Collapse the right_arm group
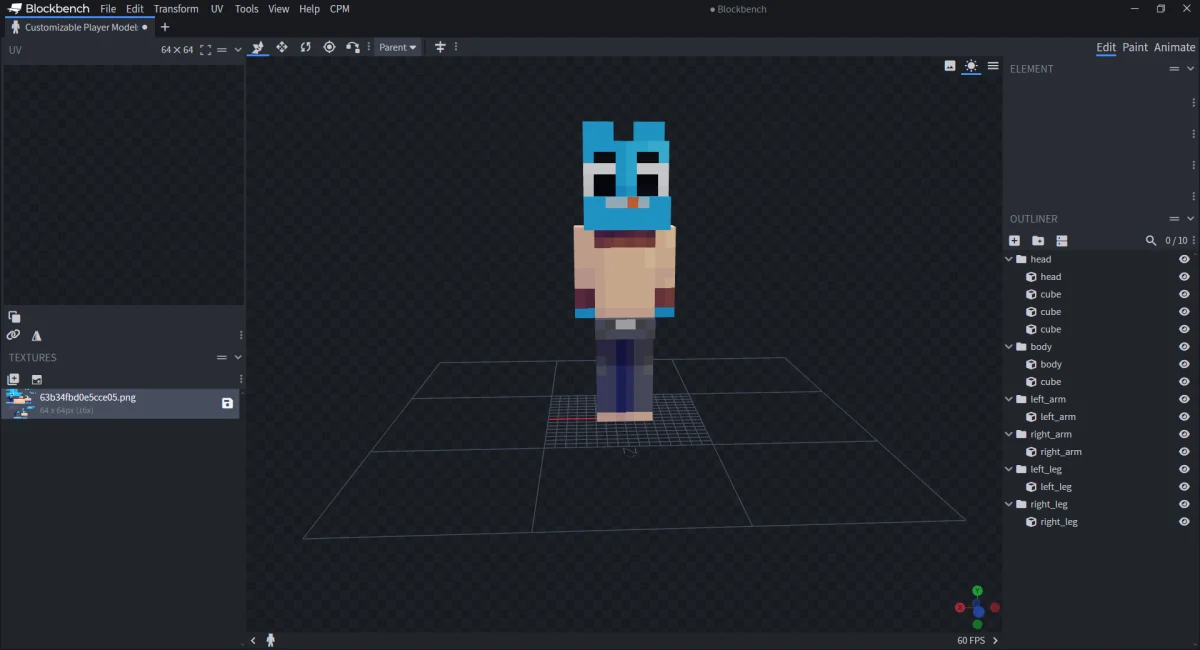 [1009, 434]
